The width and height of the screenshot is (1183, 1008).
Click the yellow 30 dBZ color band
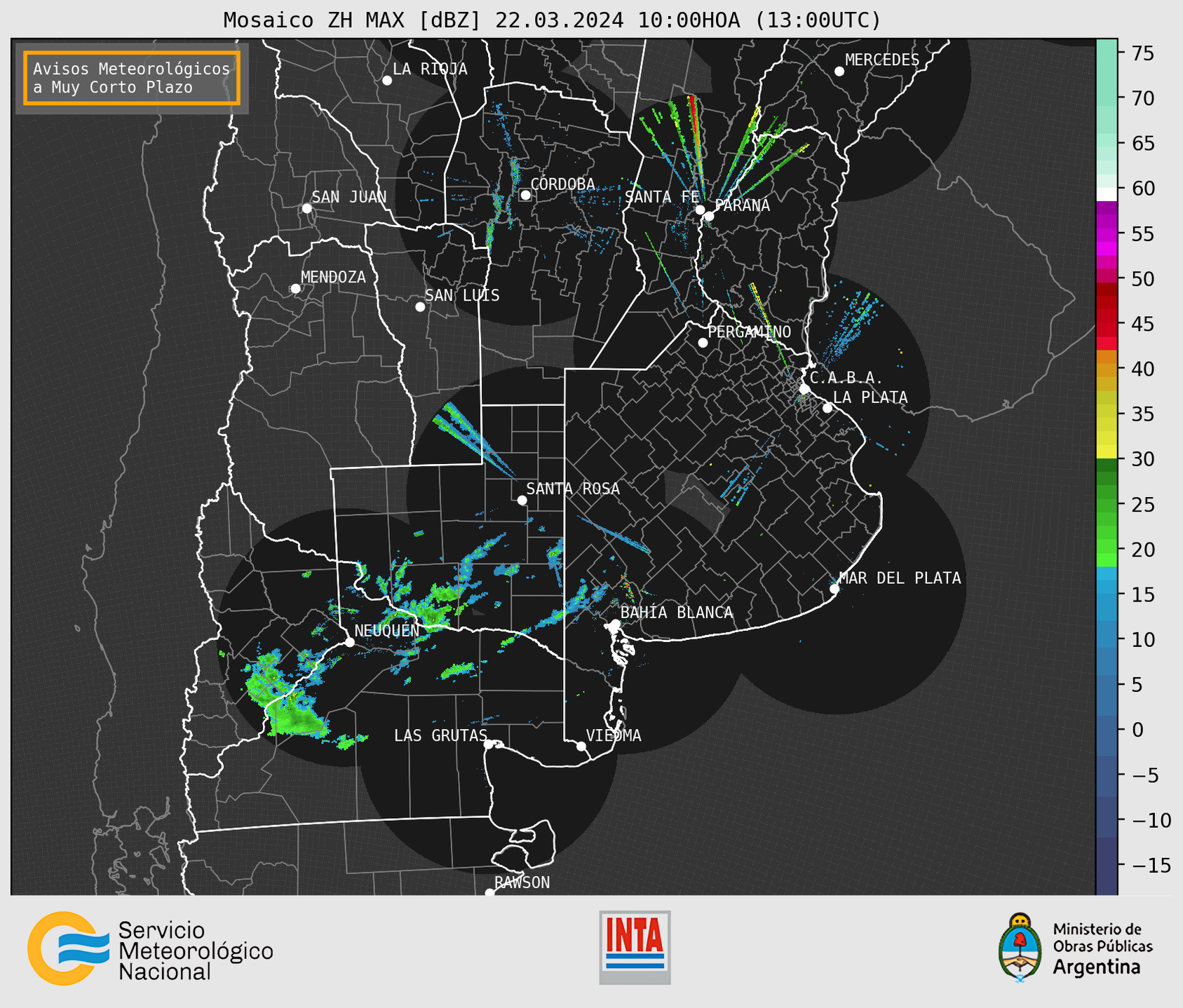(x=1107, y=452)
